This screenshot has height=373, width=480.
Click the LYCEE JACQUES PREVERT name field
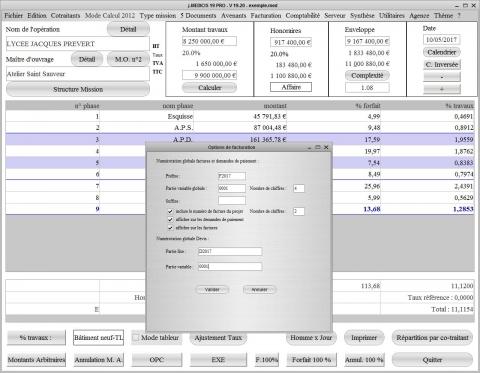click(78, 44)
